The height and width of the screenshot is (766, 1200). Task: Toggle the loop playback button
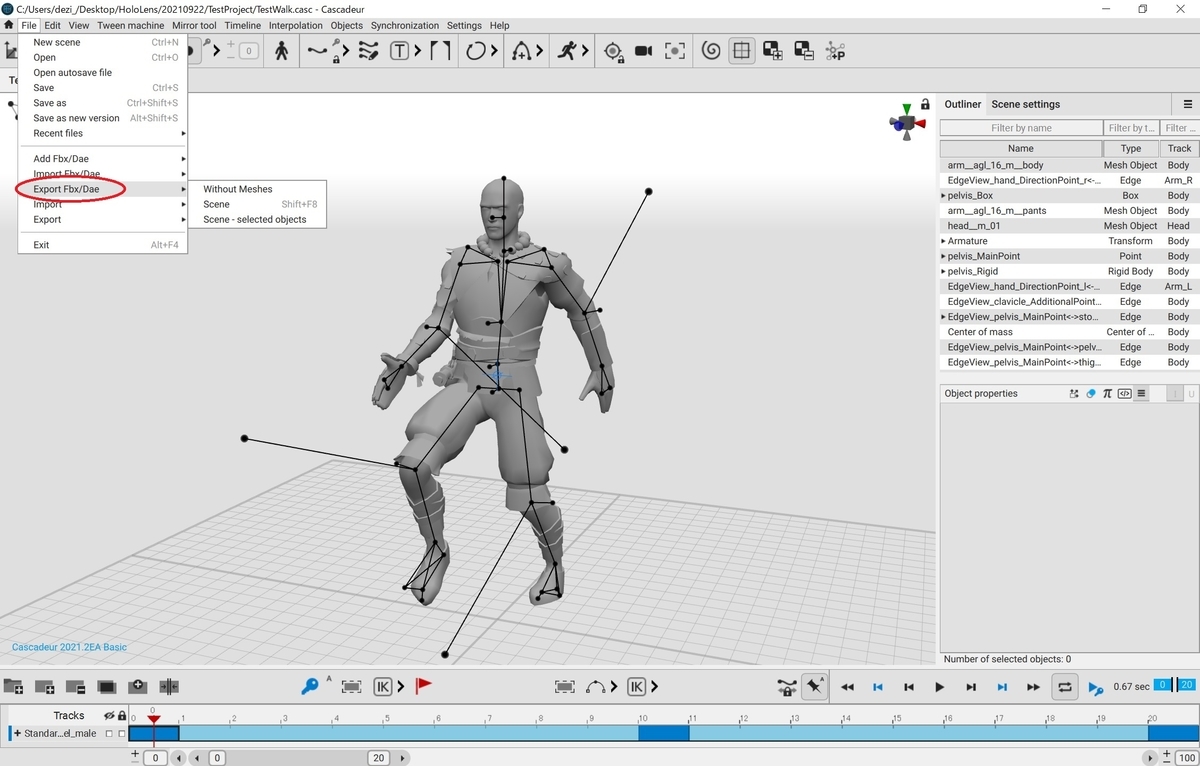pos(1065,687)
